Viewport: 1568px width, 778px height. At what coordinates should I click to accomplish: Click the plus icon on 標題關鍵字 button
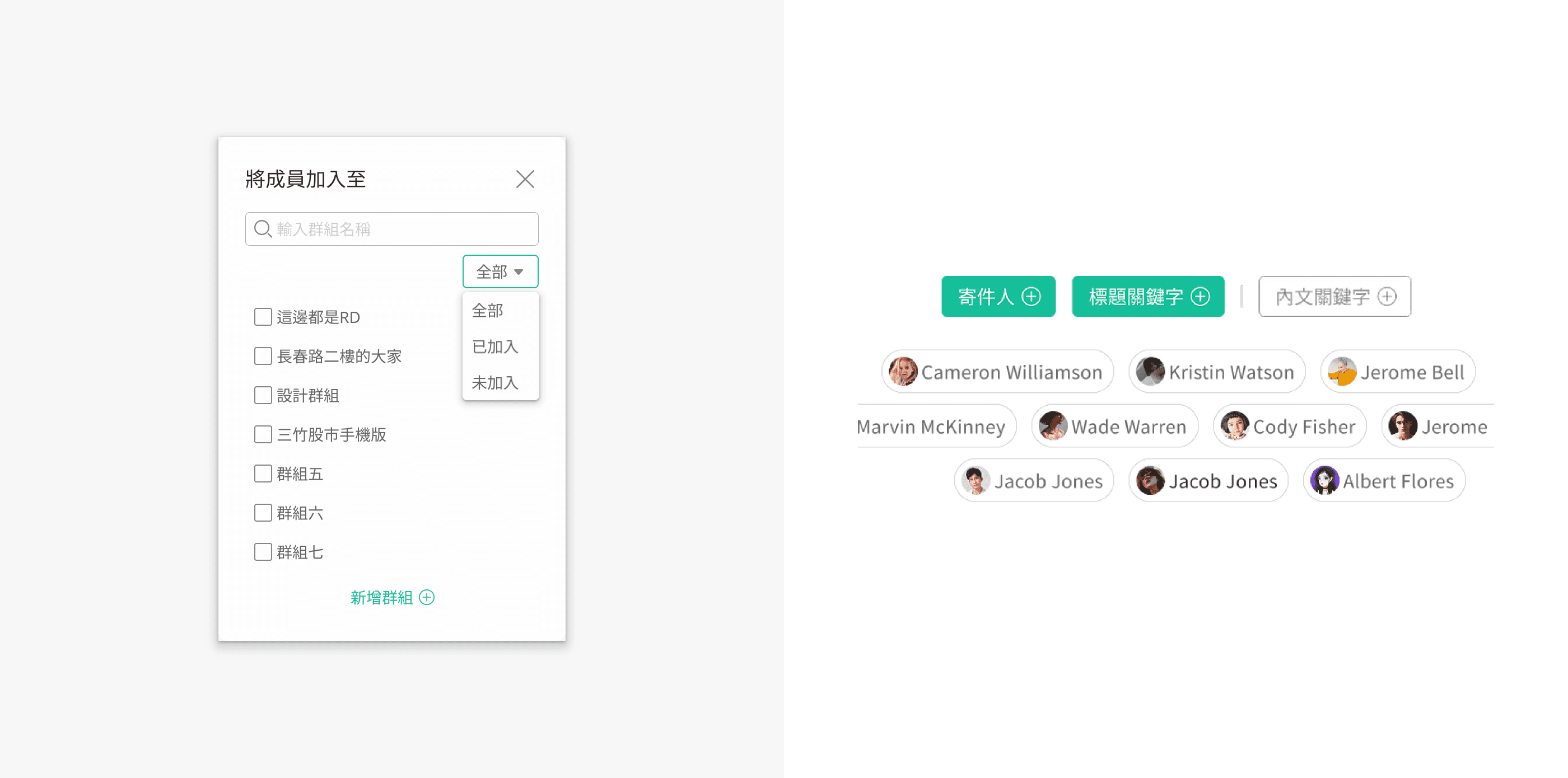1200,297
